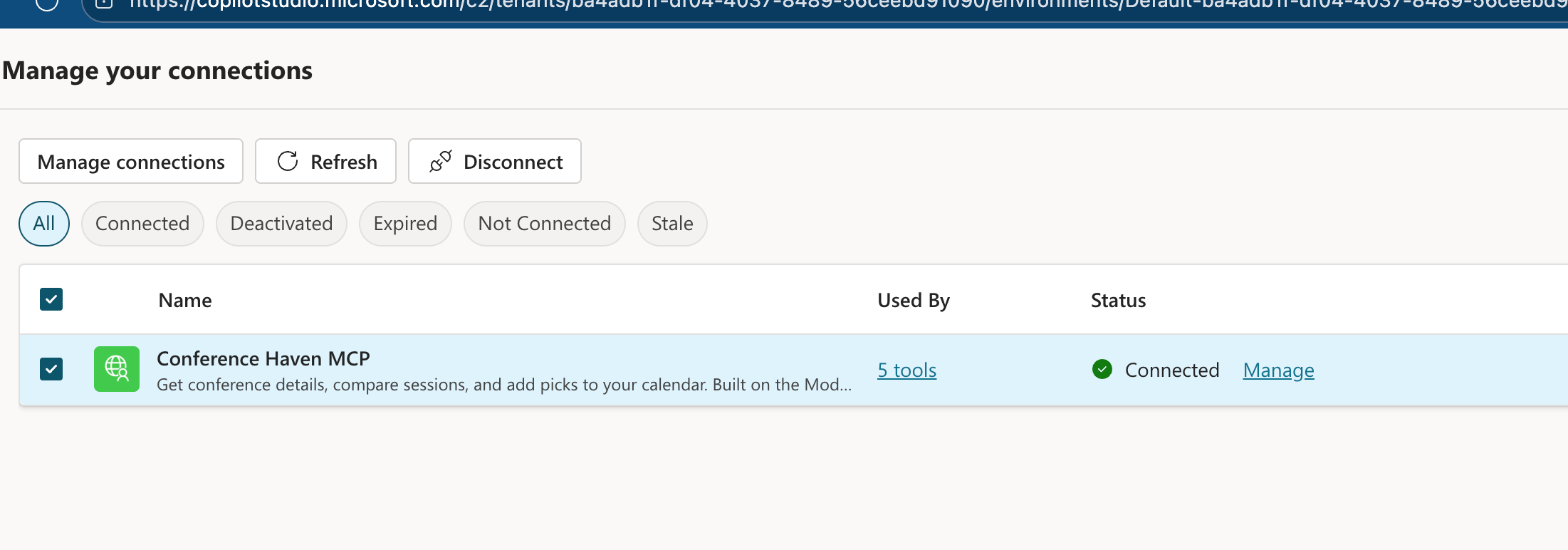Viewport: 1568px width, 550px height.
Task: Click the Conference Haven MCP name
Action: click(x=263, y=358)
